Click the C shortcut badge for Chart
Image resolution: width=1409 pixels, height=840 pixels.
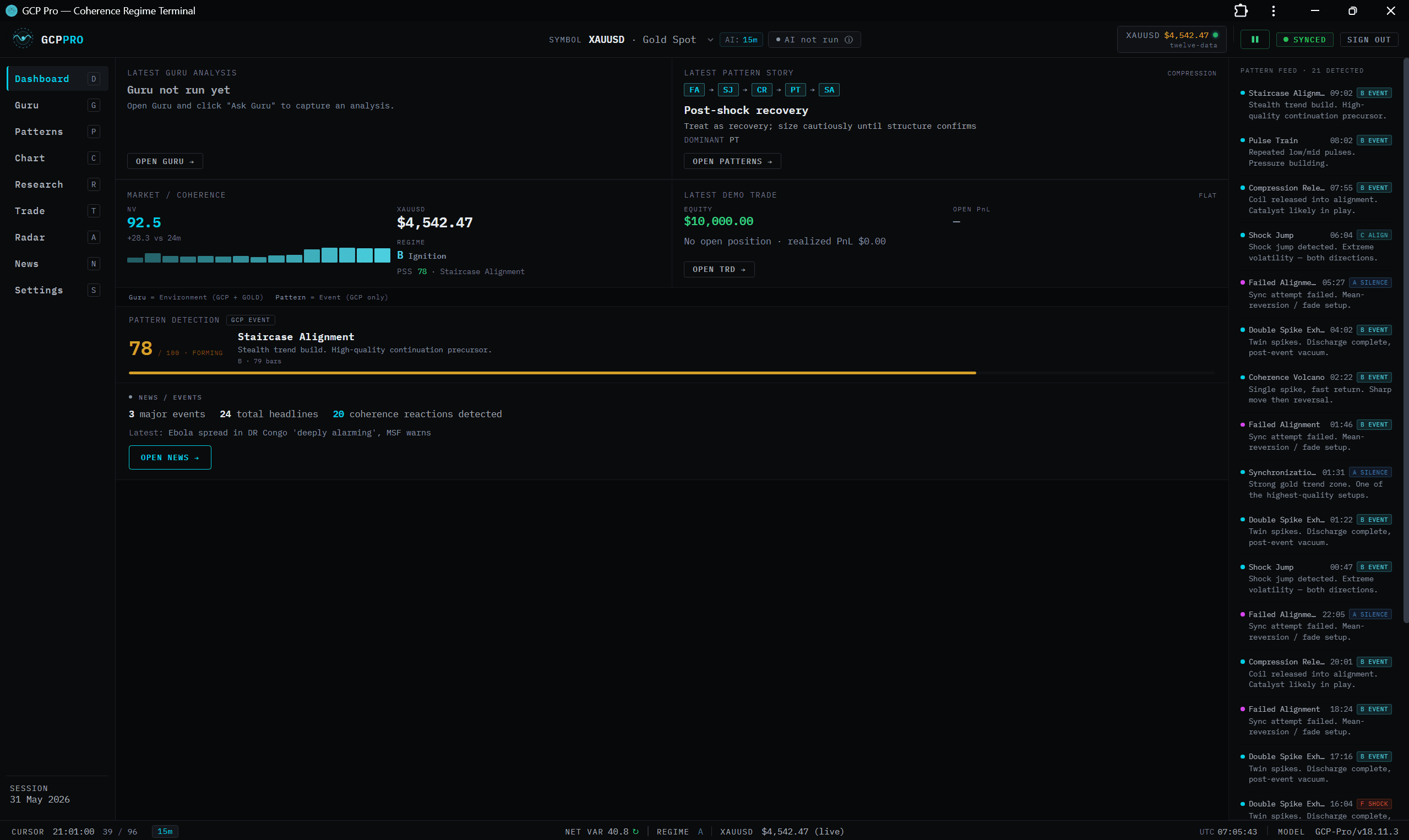tap(94, 158)
